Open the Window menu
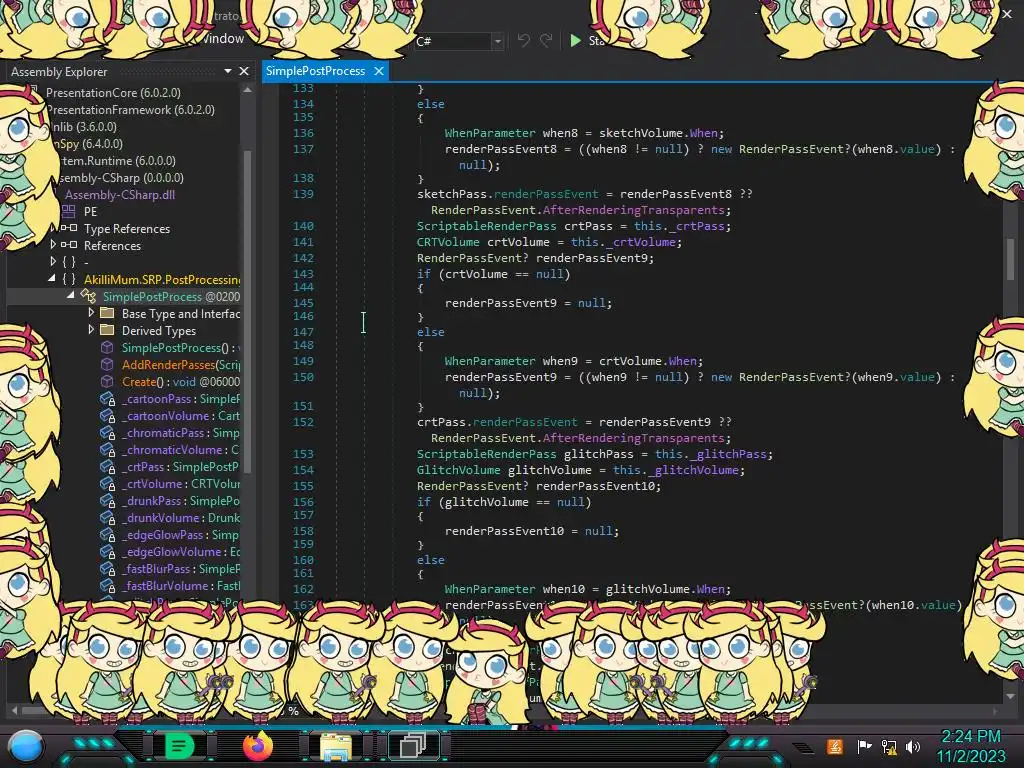This screenshot has height=768, width=1024. [x=222, y=39]
